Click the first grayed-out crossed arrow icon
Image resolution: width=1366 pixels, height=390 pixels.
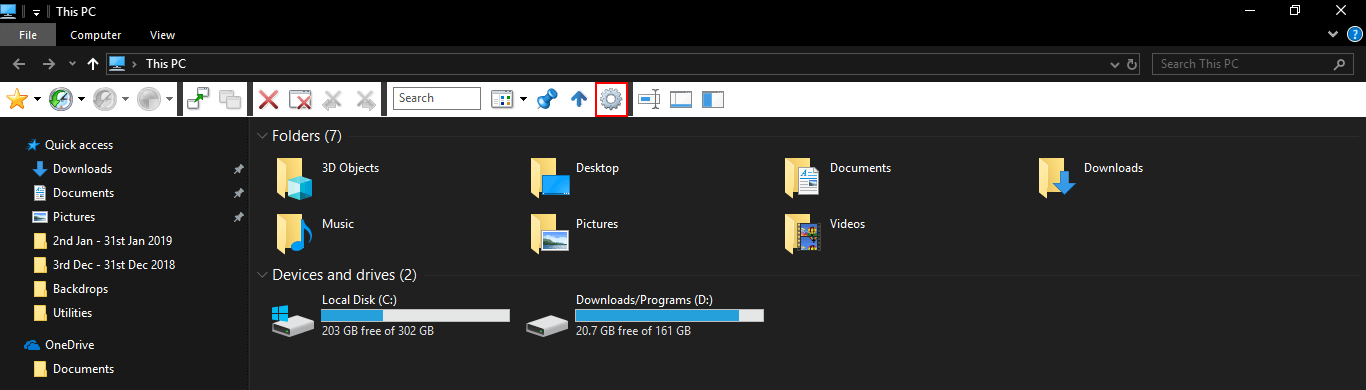(x=333, y=99)
